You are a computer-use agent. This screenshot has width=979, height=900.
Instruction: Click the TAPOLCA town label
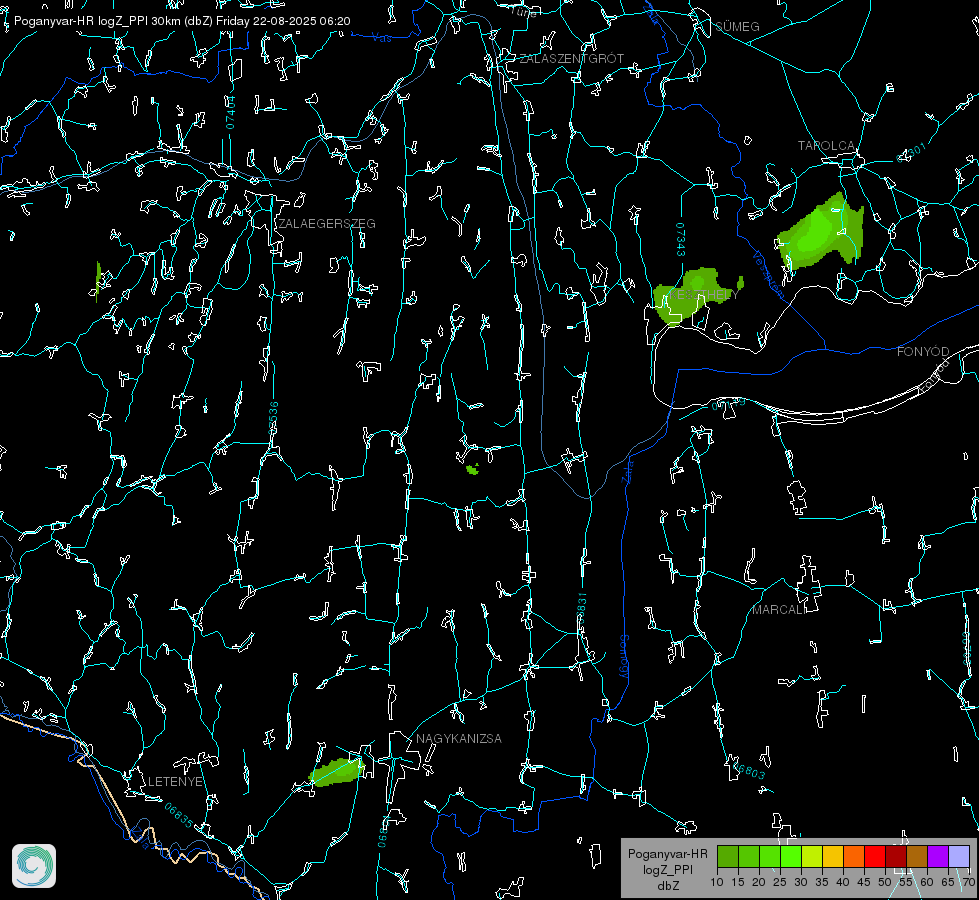pos(826,146)
